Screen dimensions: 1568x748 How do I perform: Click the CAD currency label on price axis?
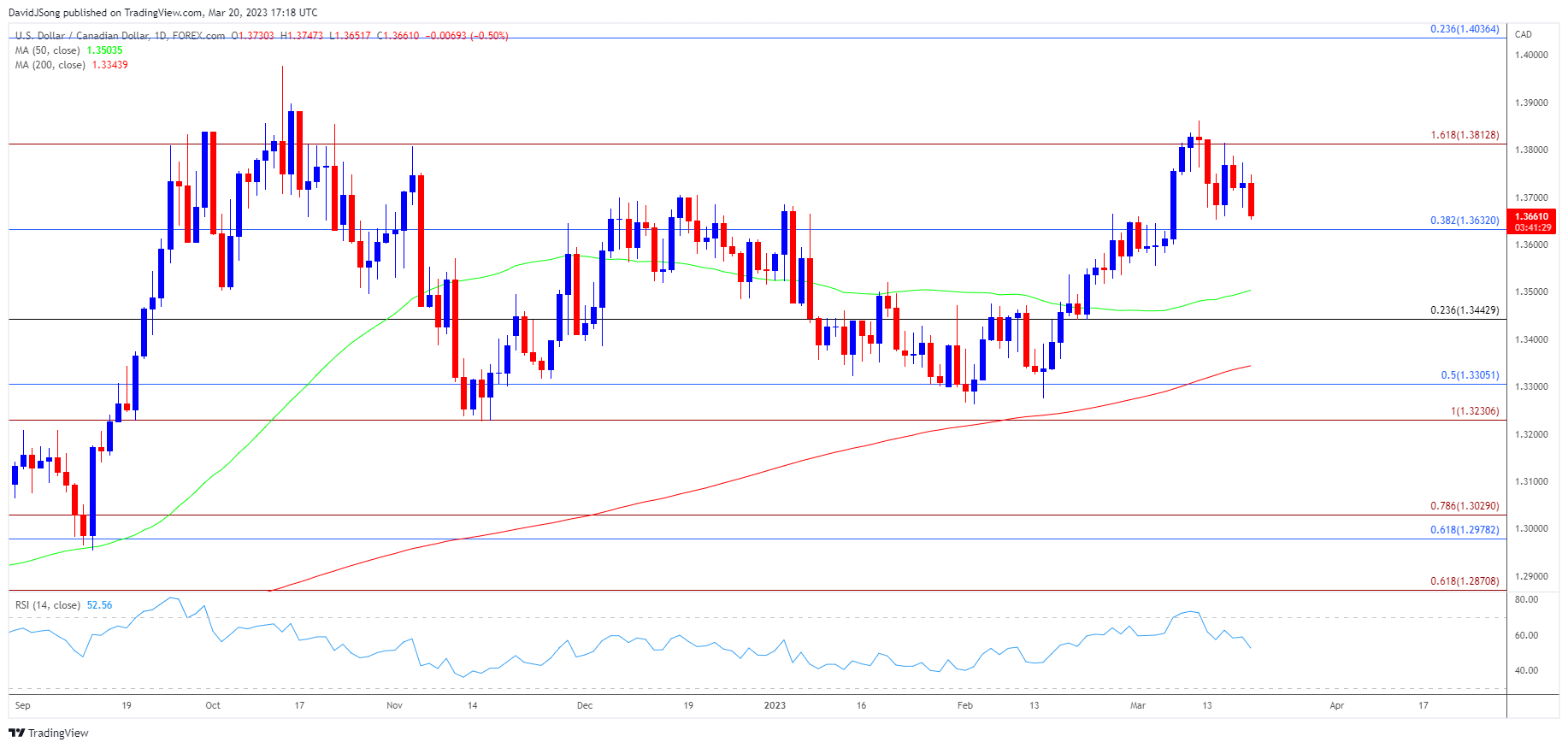click(x=1524, y=34)
